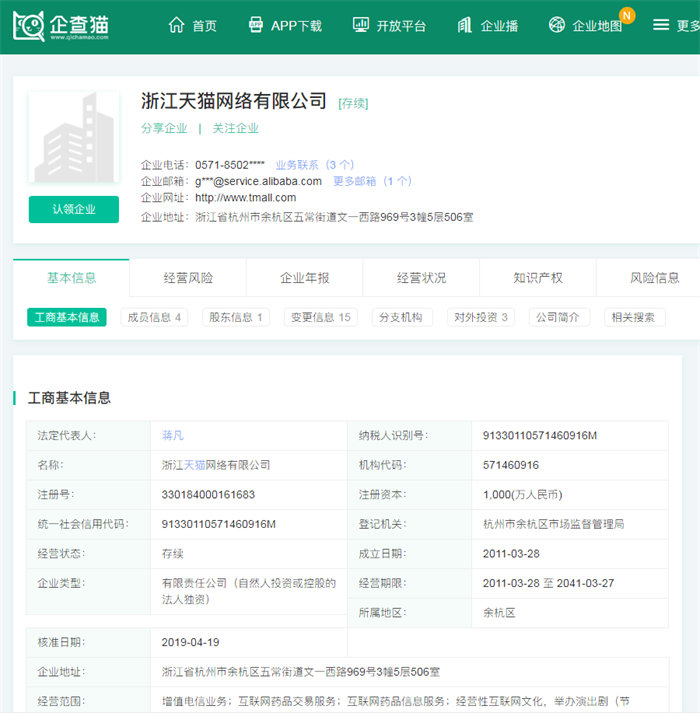700x716 pixels.
Task: Click organization code 571460916
Action: point(511,465)
